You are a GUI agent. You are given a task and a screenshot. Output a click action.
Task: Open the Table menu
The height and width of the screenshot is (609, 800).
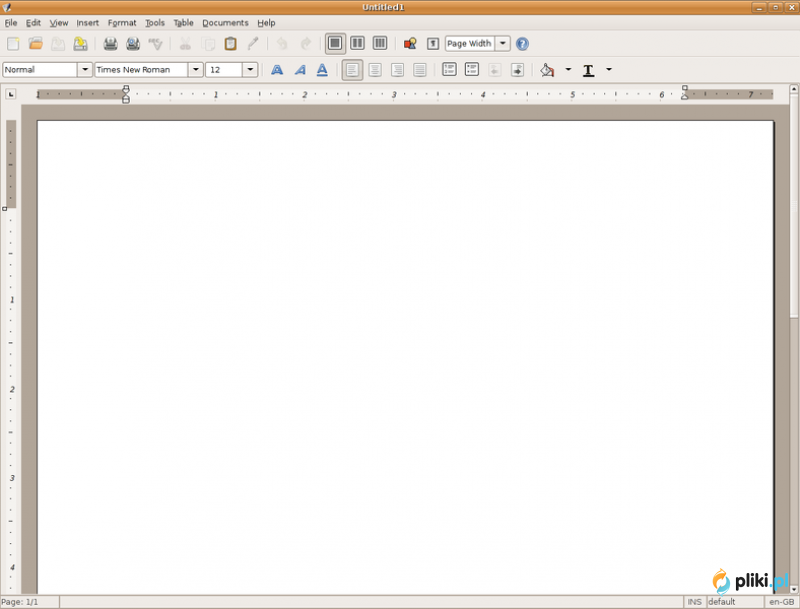[x=183, y=23]
